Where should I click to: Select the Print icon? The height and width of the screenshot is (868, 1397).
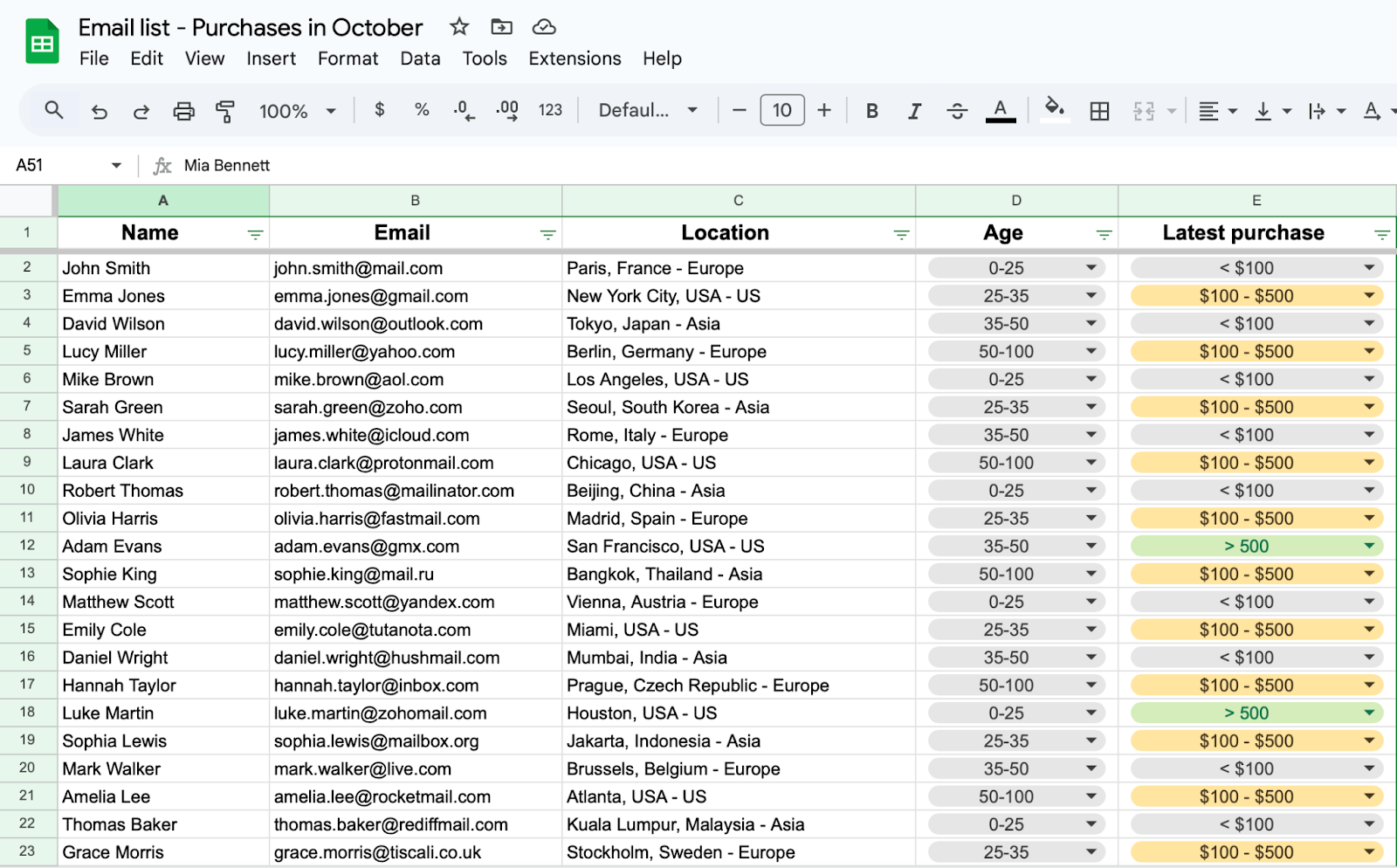tap(183, 110)
